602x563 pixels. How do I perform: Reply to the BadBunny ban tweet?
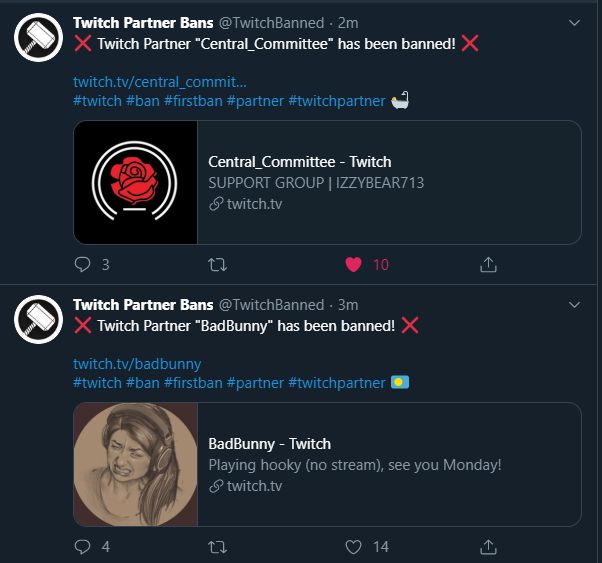(83, 547)
